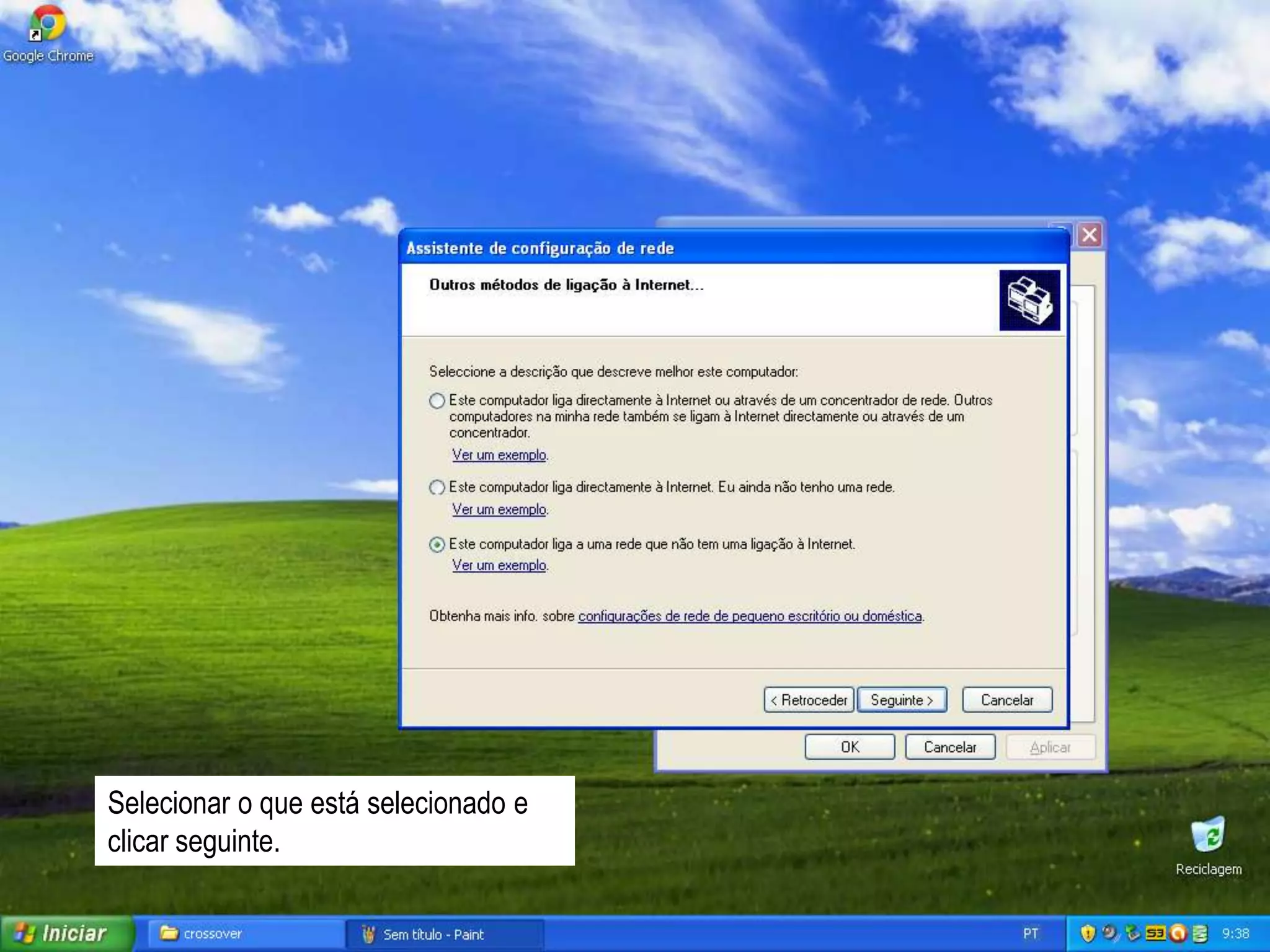Click the network wizard computers icon
The image size is (1270, 952).
click(1029, 301)
